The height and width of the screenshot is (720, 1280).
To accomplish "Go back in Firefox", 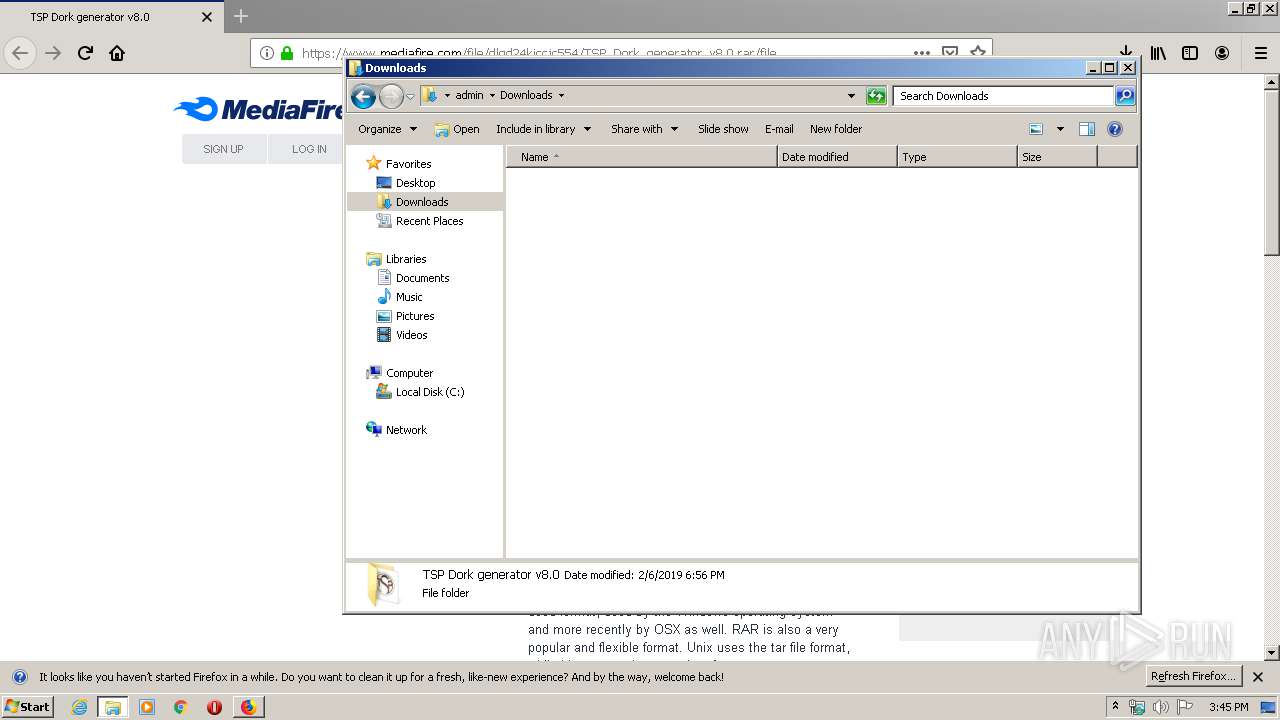I will (x=20, y=53).
